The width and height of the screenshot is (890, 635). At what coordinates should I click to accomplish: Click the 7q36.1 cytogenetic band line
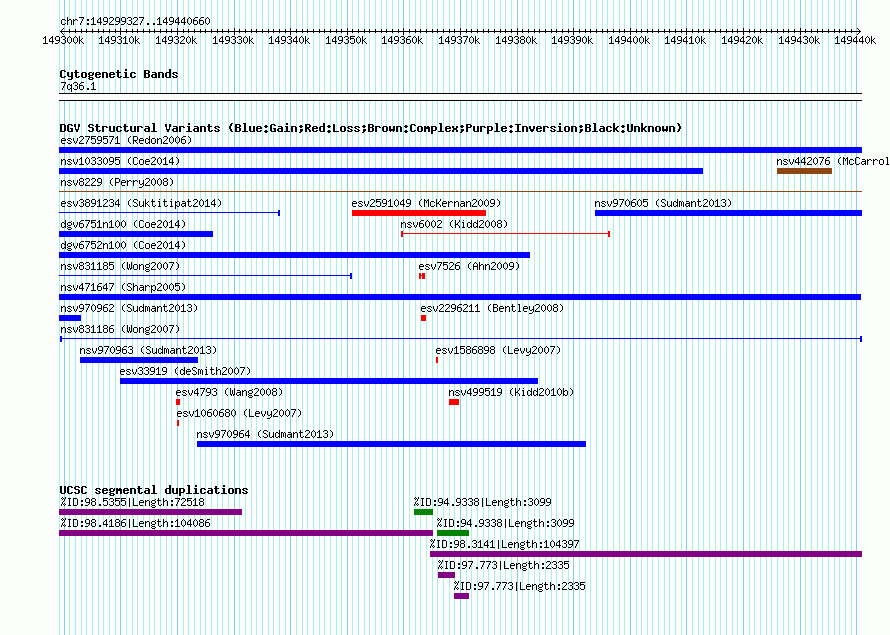point(460,97)
